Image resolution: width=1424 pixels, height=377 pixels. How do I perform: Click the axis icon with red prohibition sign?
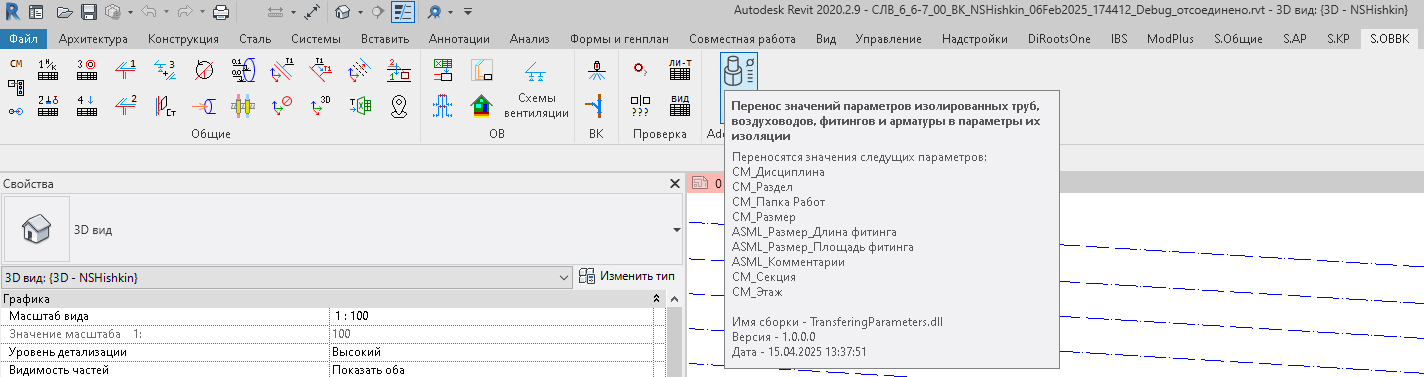[x=281, y=105]
